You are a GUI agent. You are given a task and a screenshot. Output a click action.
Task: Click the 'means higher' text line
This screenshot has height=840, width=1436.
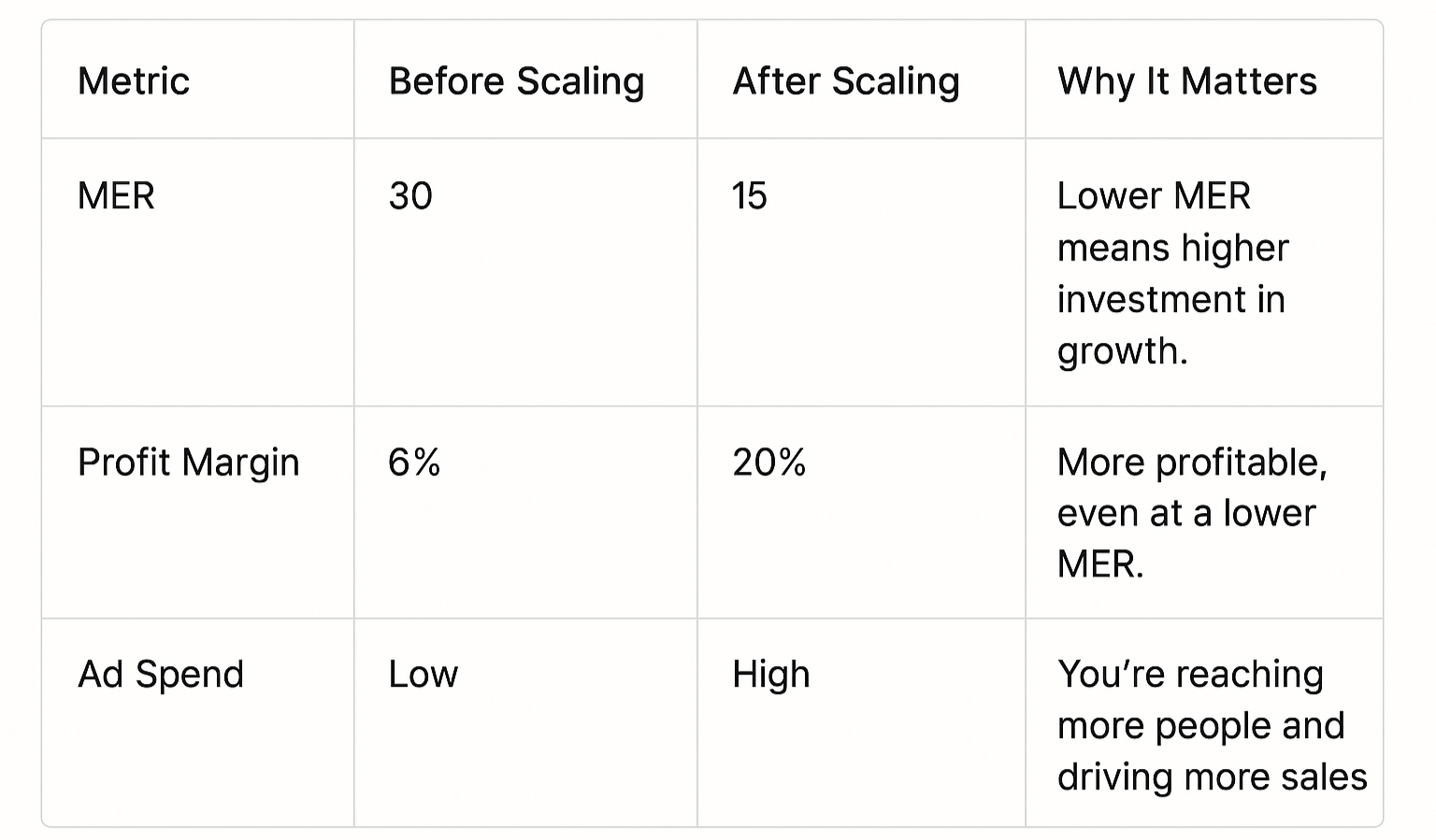coord(1172,249)
